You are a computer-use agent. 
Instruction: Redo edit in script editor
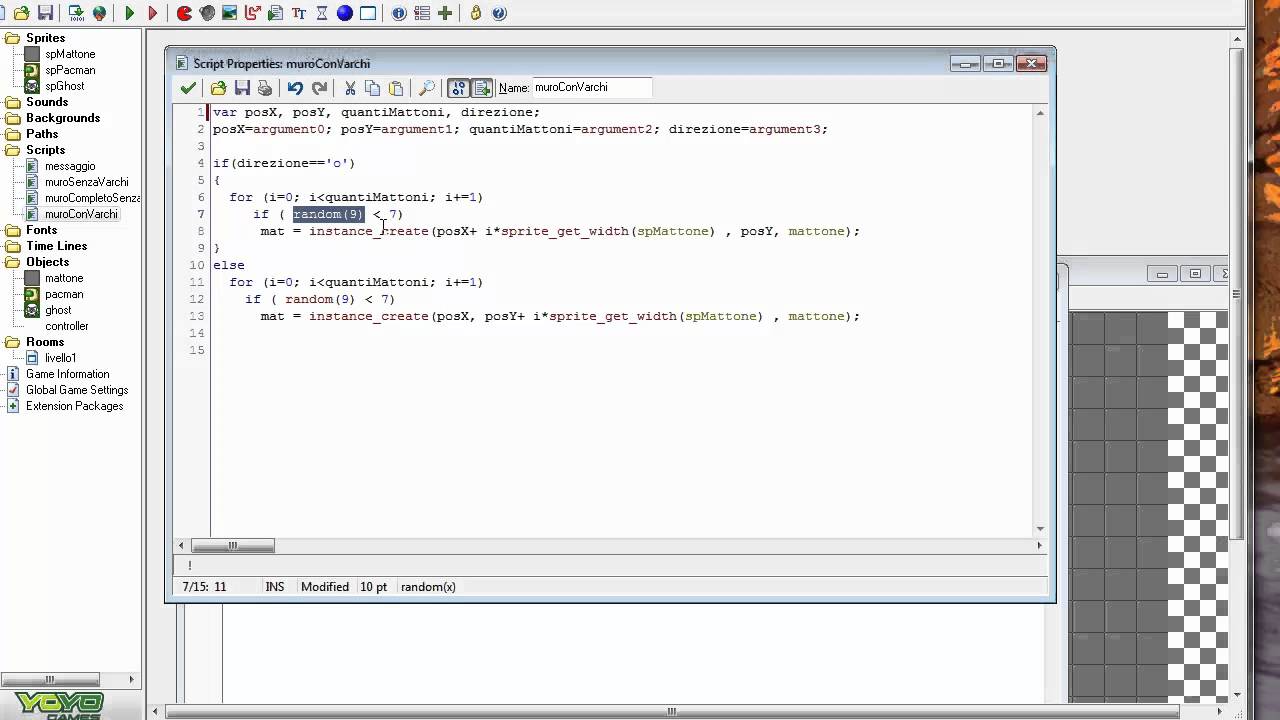pyautogui.click(x=319, y=88)
